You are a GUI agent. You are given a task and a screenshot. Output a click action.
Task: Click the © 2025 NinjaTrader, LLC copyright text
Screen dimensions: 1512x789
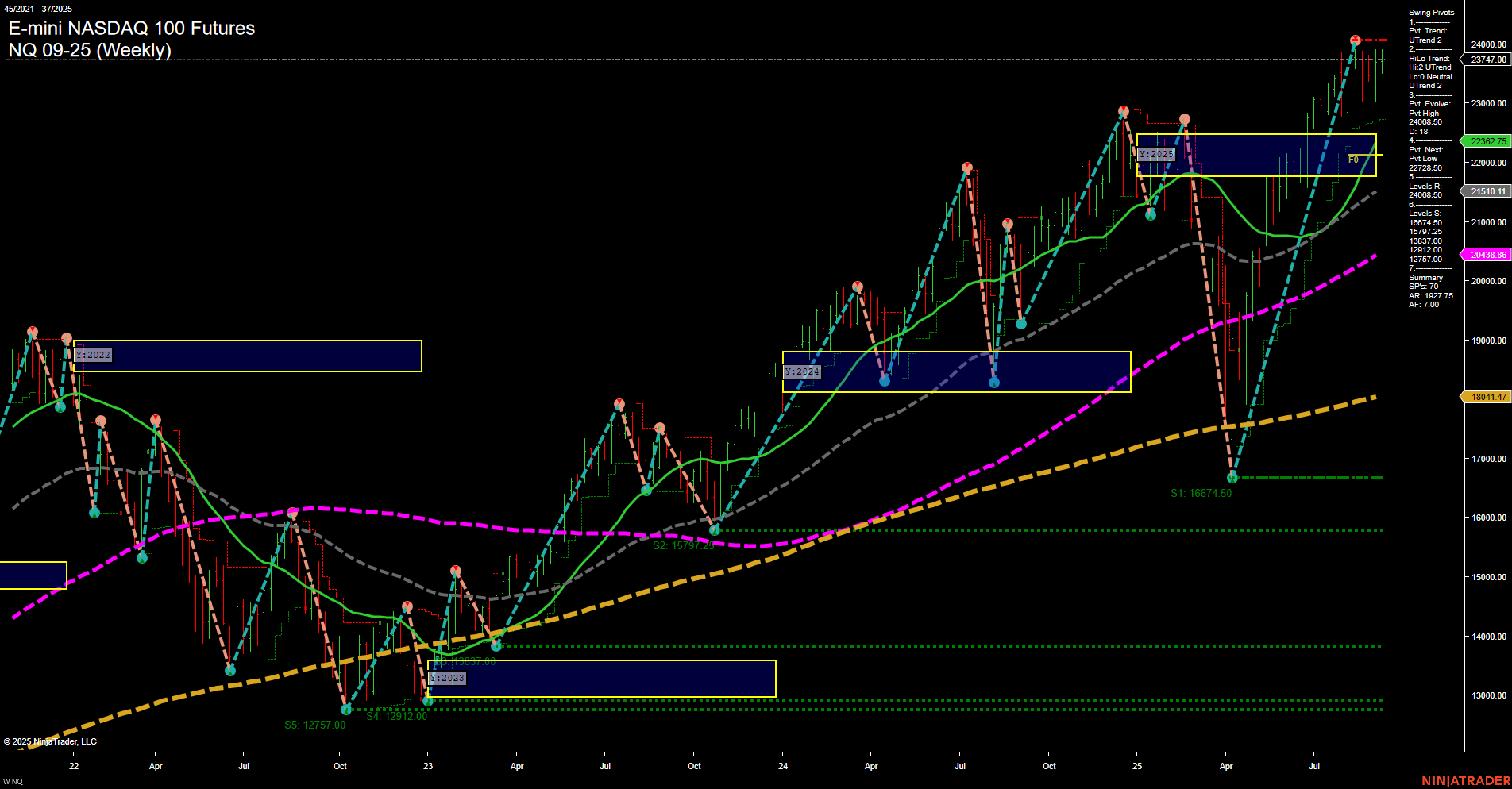[52, 741]
